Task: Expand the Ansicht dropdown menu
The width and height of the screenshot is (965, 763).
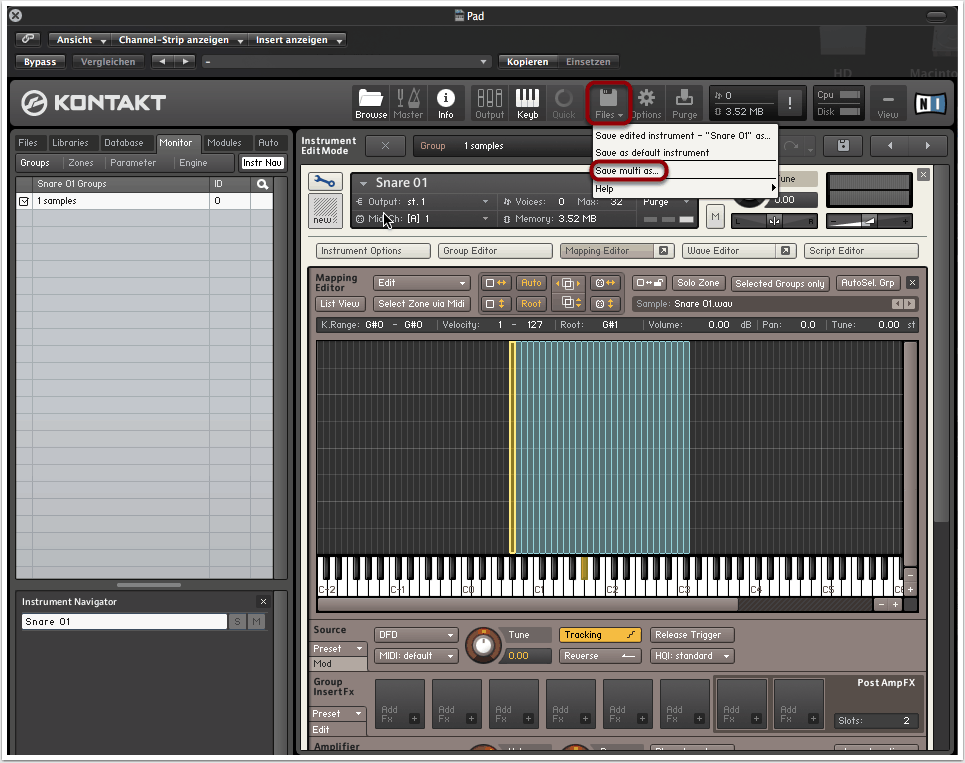Action: [x=80, y=40]
